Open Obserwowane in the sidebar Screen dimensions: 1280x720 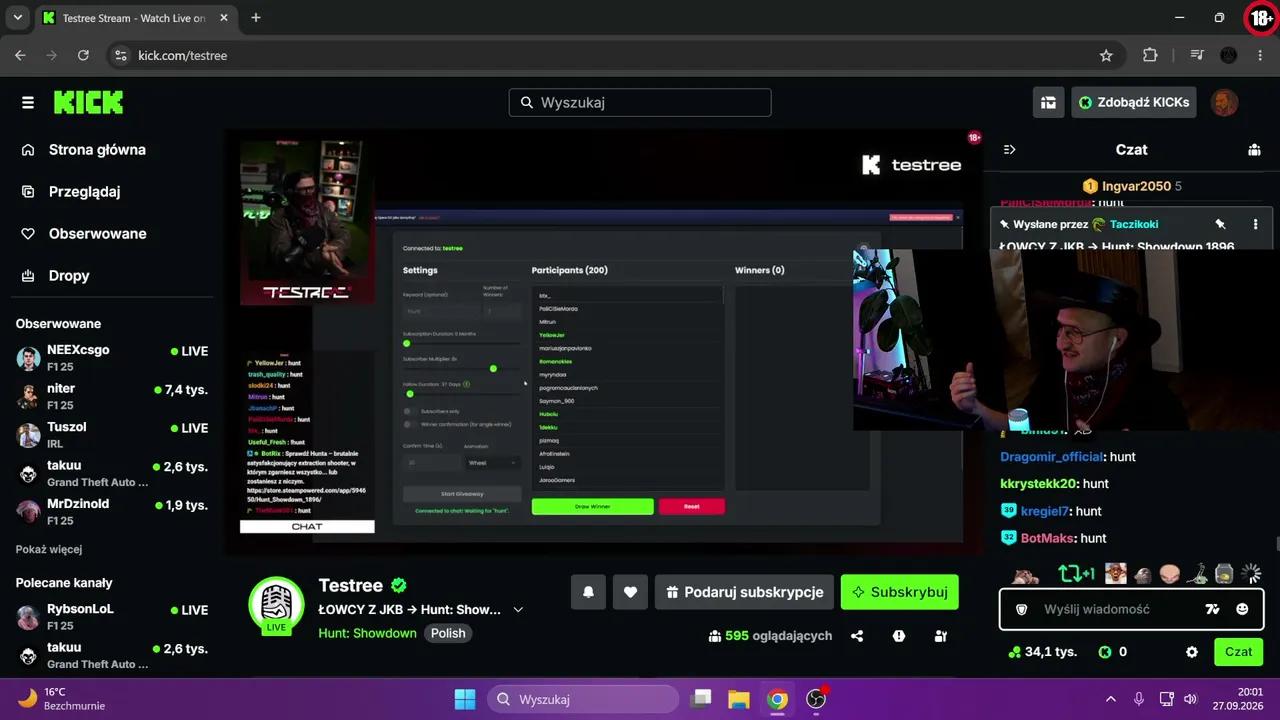(97, 234)
